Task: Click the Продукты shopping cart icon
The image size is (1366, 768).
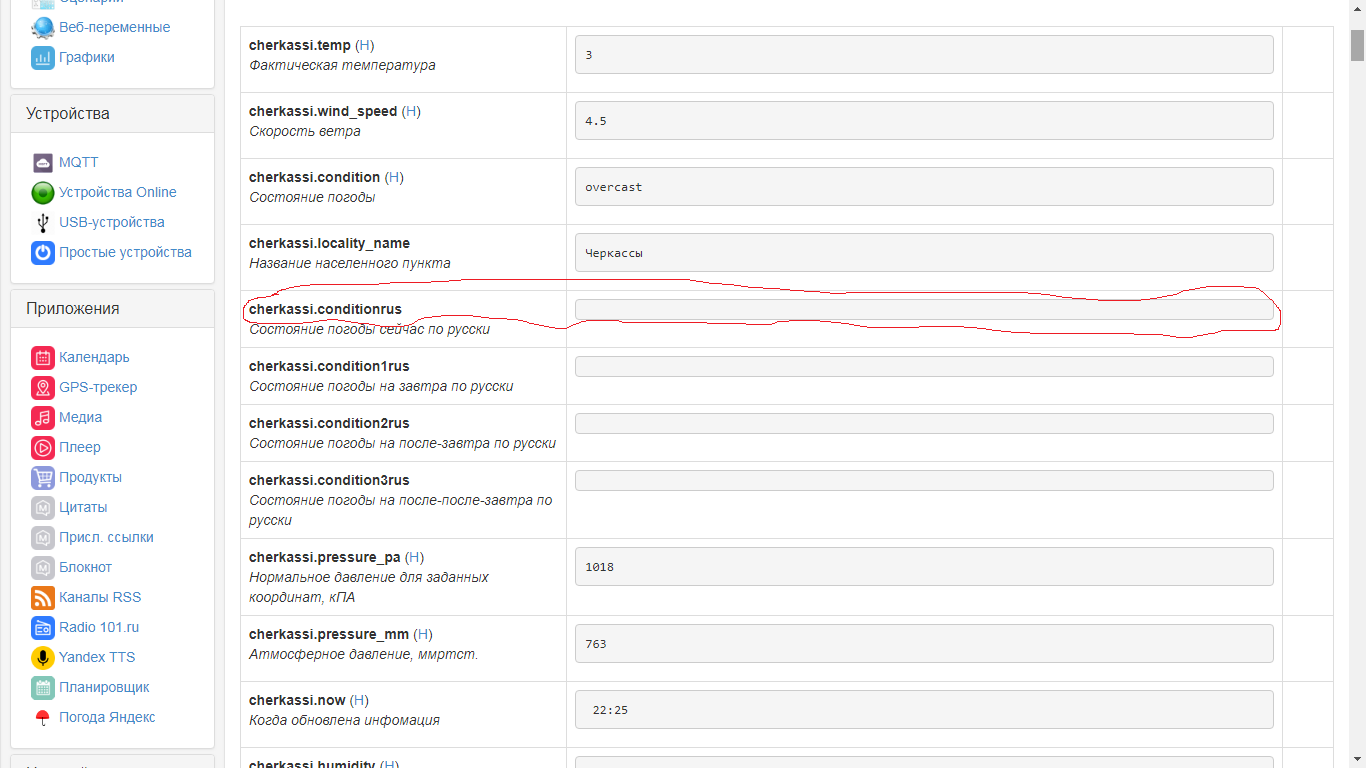Action: coord(42,477)
